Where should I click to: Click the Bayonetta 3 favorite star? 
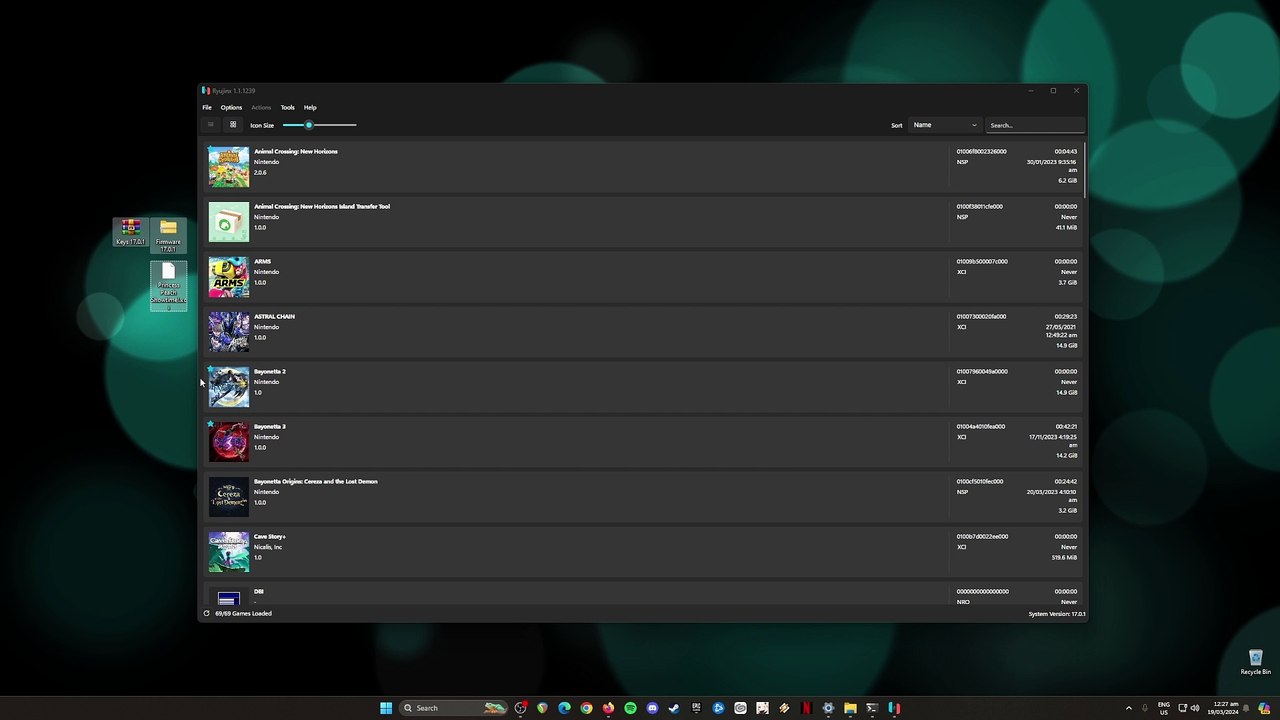(211, 424)
